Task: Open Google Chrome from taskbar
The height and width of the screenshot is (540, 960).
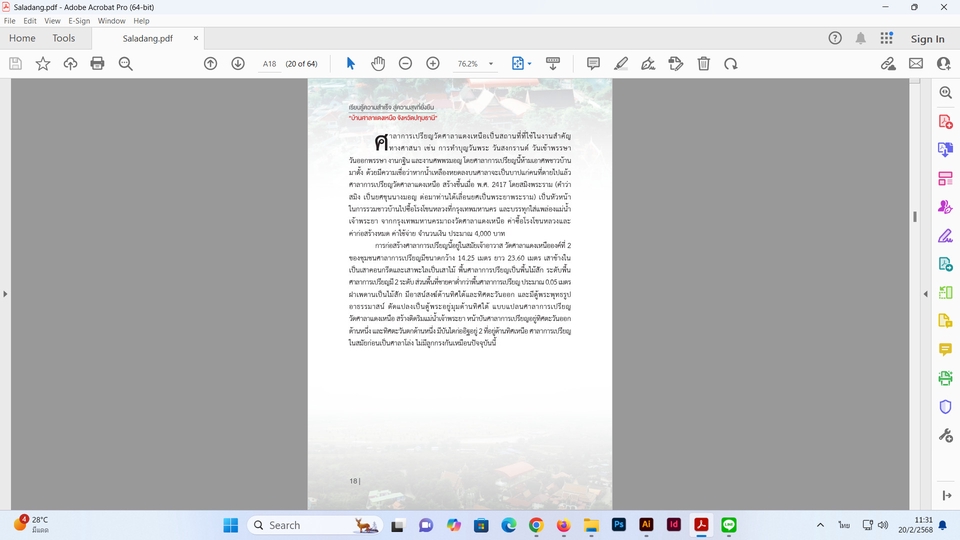Action: pos(536,525)
